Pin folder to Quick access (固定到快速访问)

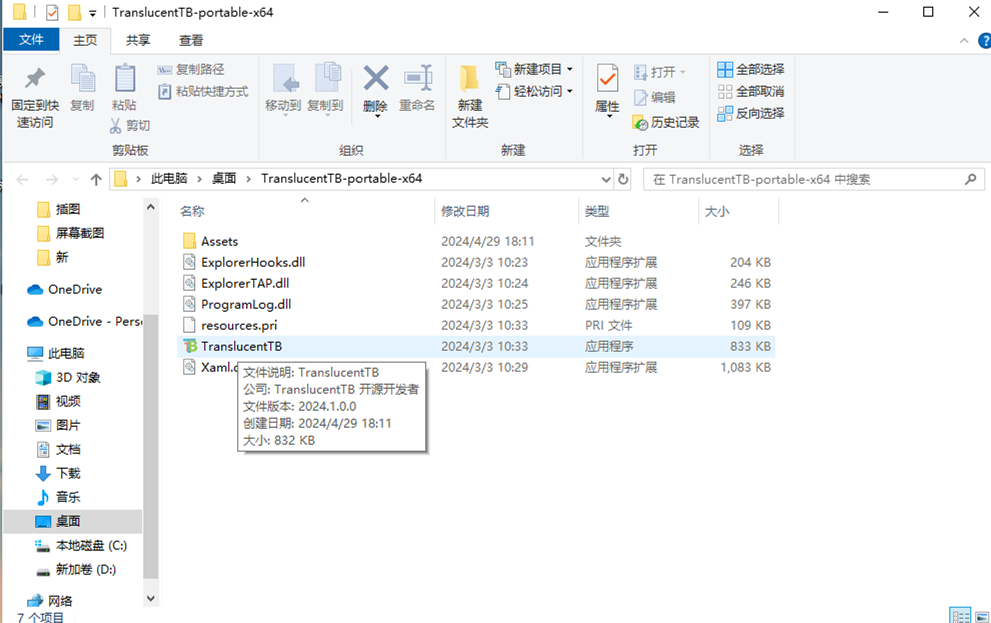point(35,97)
